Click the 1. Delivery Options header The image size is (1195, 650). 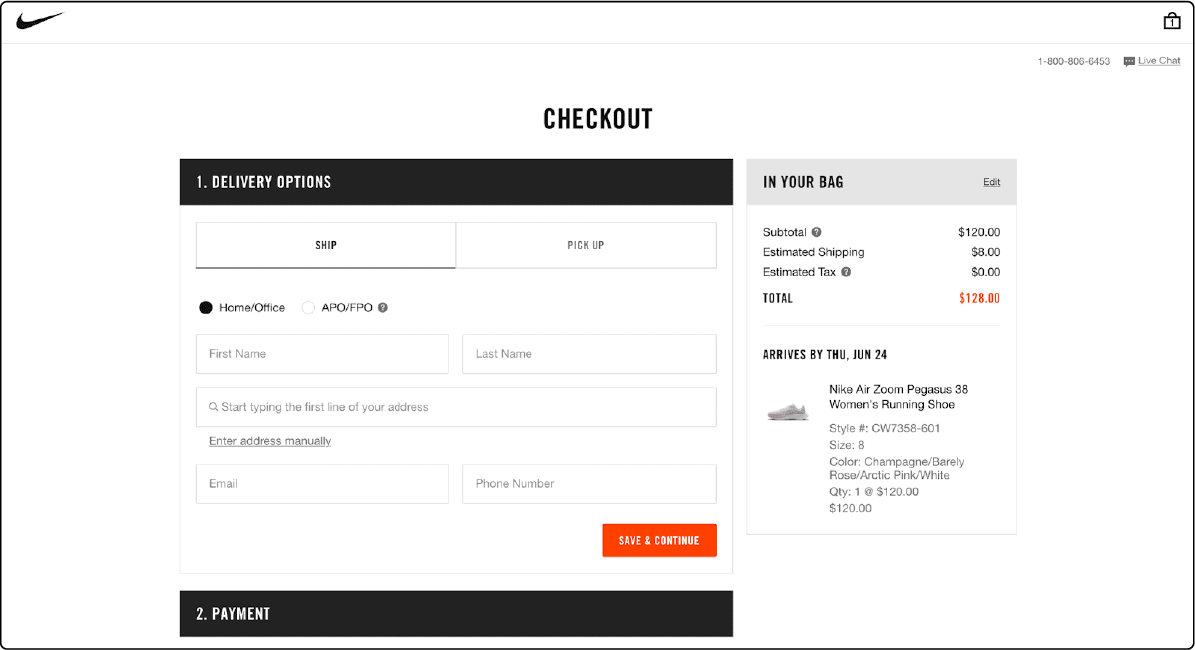coord(457,182)
